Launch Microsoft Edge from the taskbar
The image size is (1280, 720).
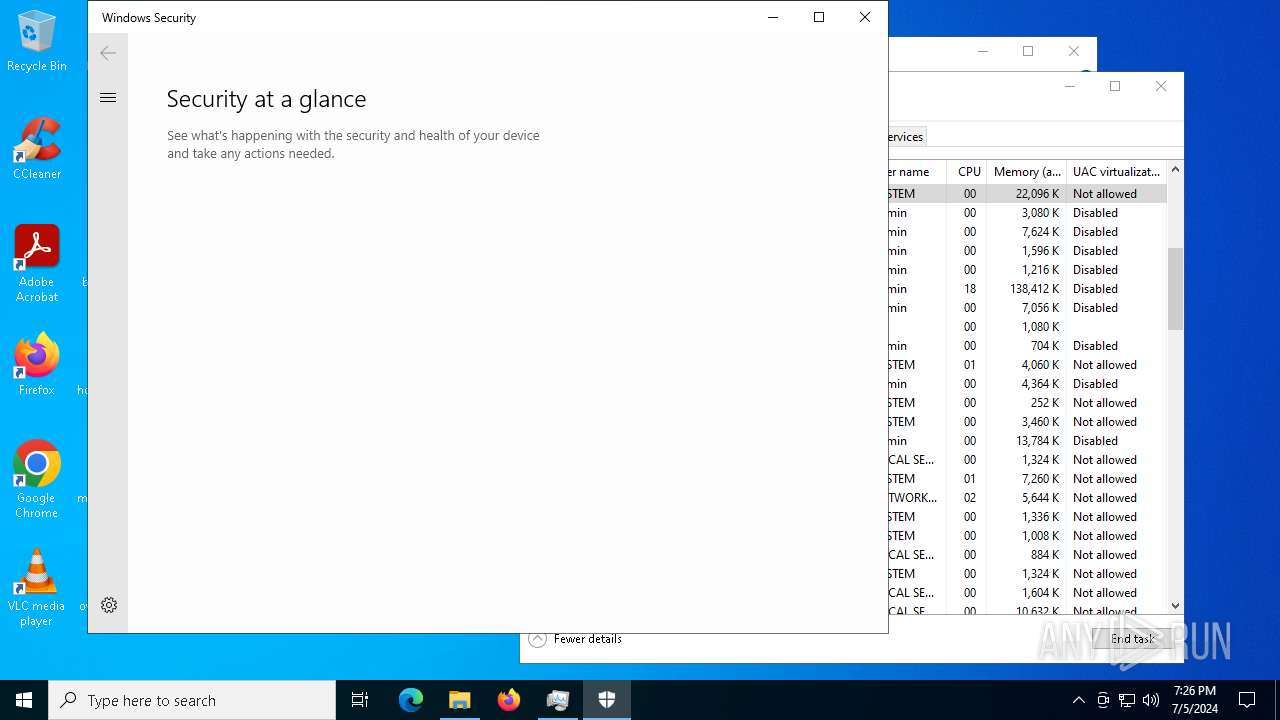[x=411, y=700]
